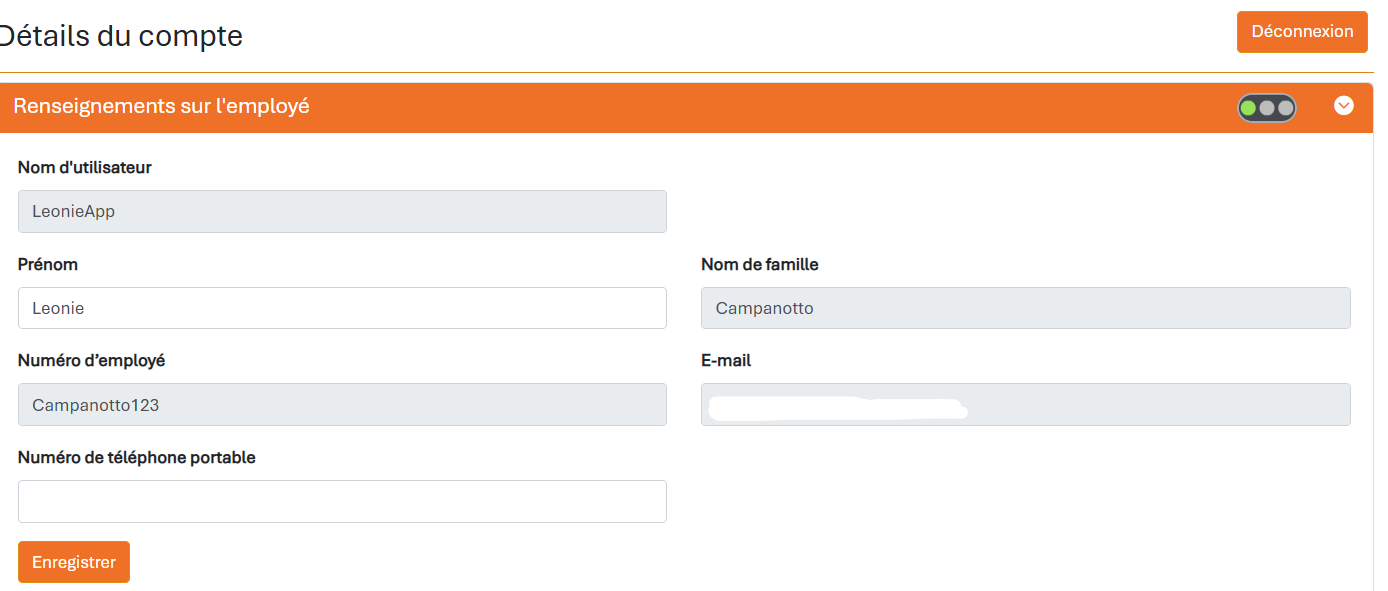The height and width of the screenshot is (591, 1388).
Task: Save changes with the Enregistrer button
Action: pos(74,562)
